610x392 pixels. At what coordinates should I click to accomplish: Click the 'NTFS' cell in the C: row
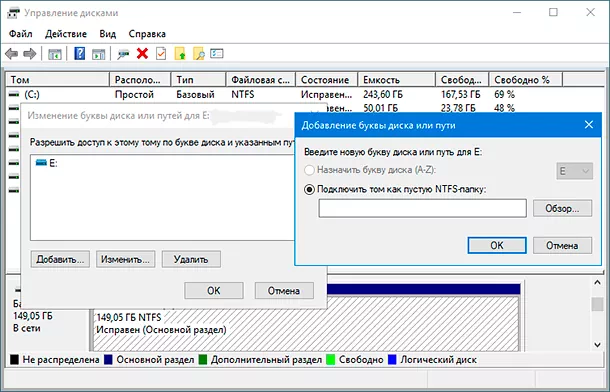tap(243, 94)
